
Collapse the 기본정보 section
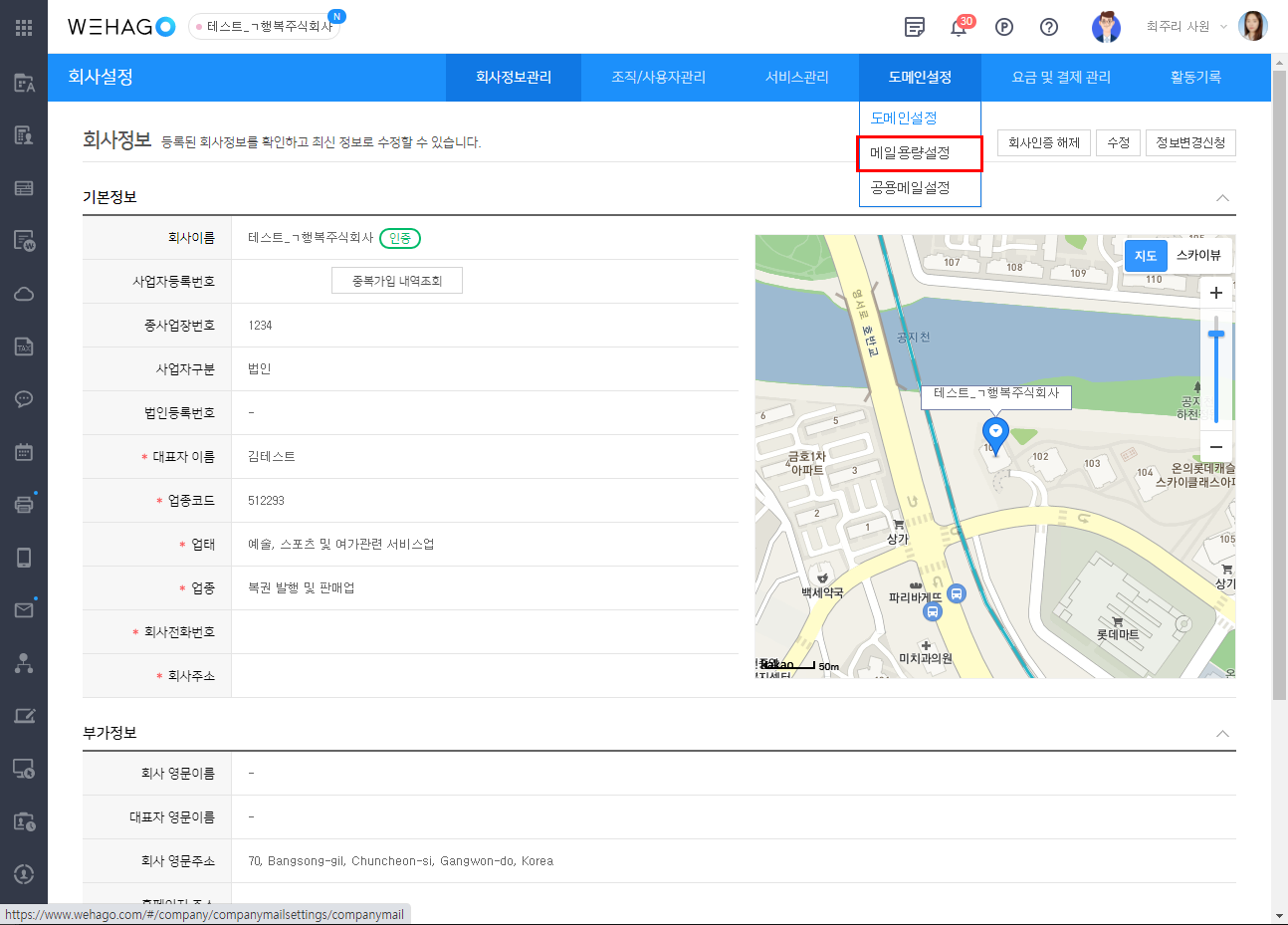1222,198
